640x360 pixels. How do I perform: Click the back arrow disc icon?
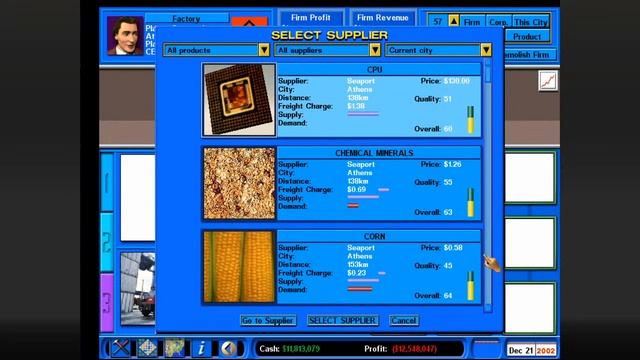[x=228, y=348]
